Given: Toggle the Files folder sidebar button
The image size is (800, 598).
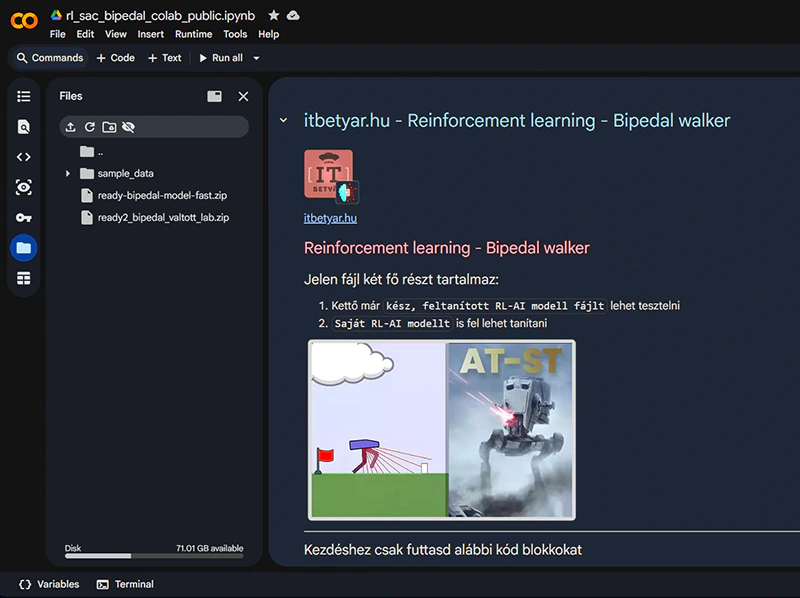Looking at the screenshot, I should coord(24,248).
